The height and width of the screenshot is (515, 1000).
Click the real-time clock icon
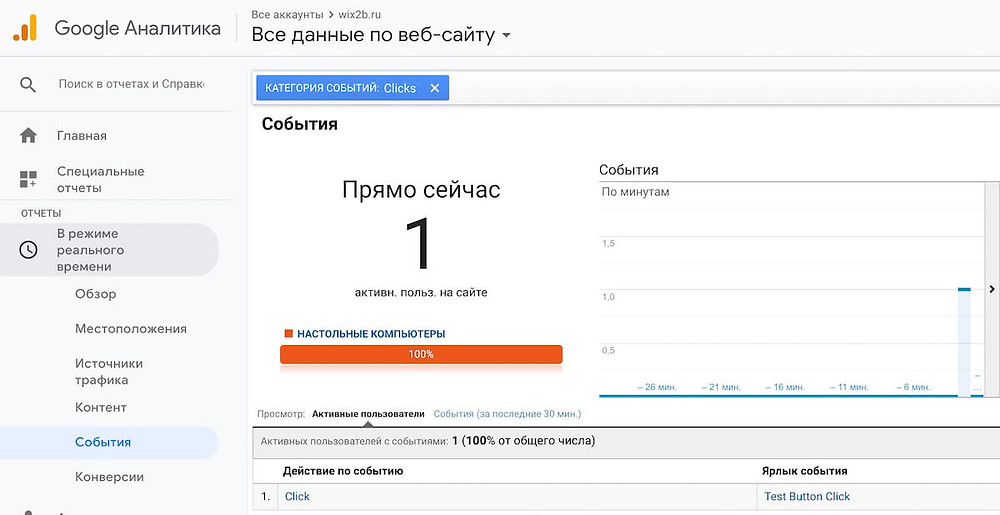pyautogui.click(x=28, y=250)
